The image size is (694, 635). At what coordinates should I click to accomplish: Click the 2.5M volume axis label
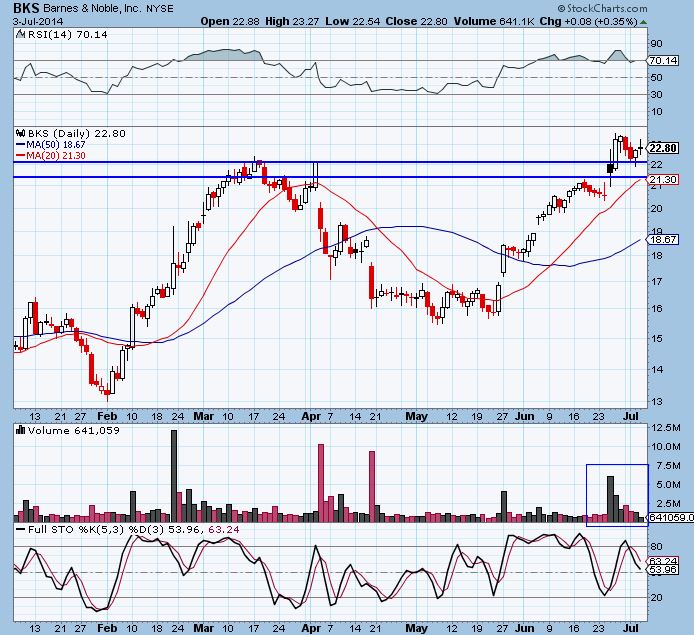(668, 504)
